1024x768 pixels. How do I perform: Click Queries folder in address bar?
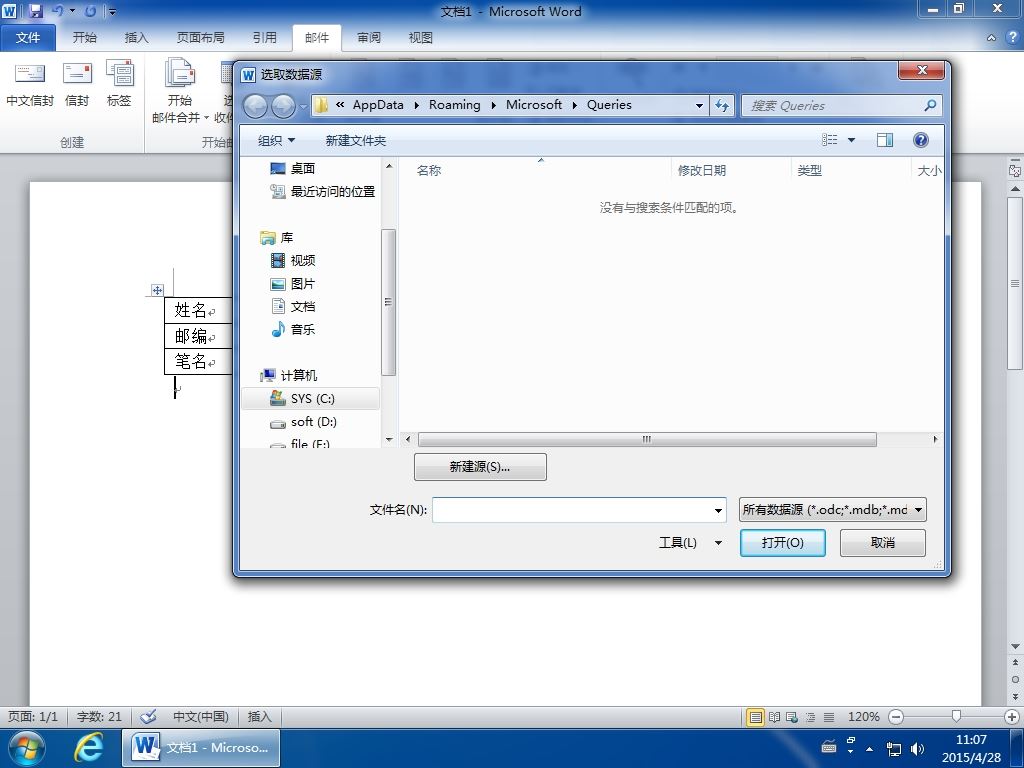click(609, 104)
